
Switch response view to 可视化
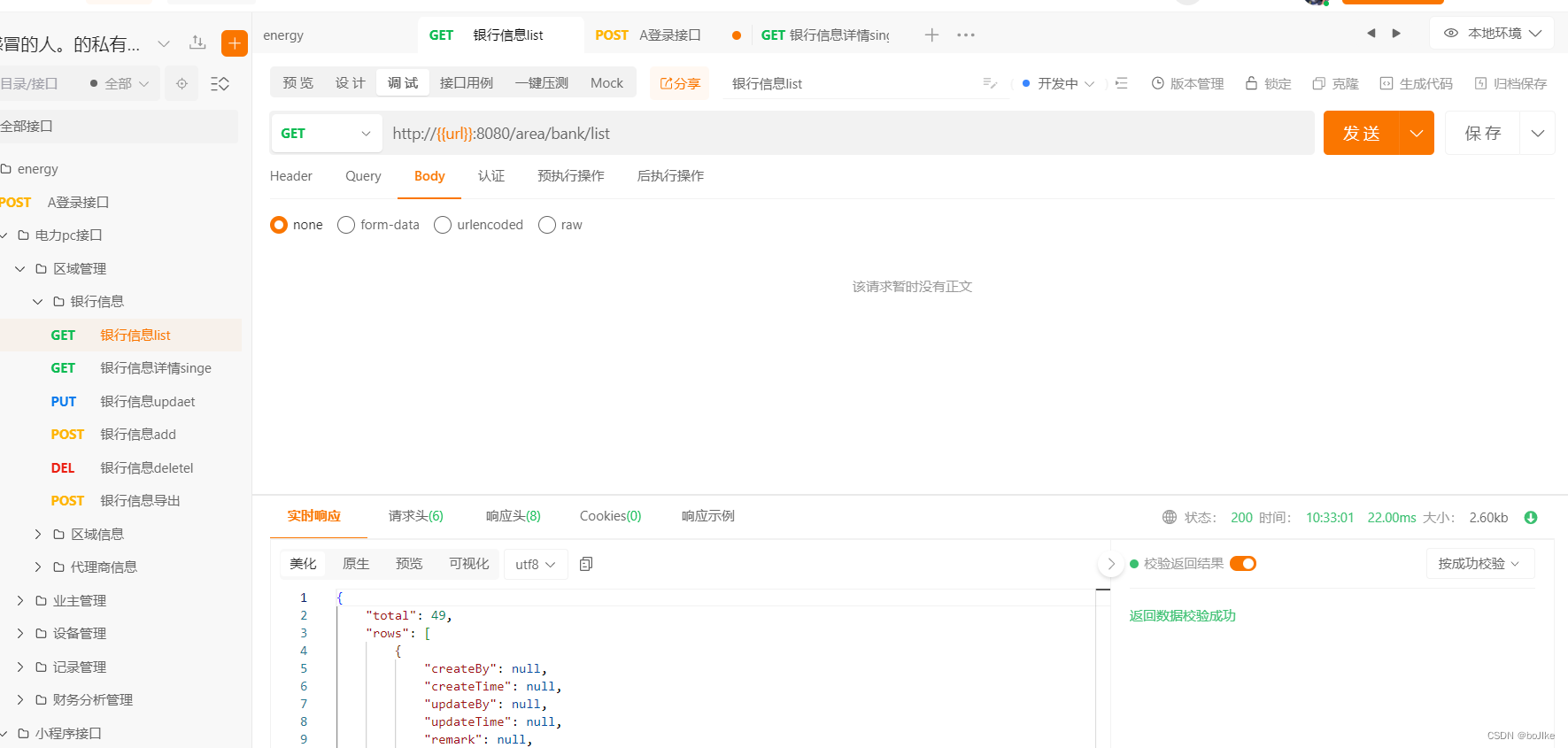click(x=469, y=564)
